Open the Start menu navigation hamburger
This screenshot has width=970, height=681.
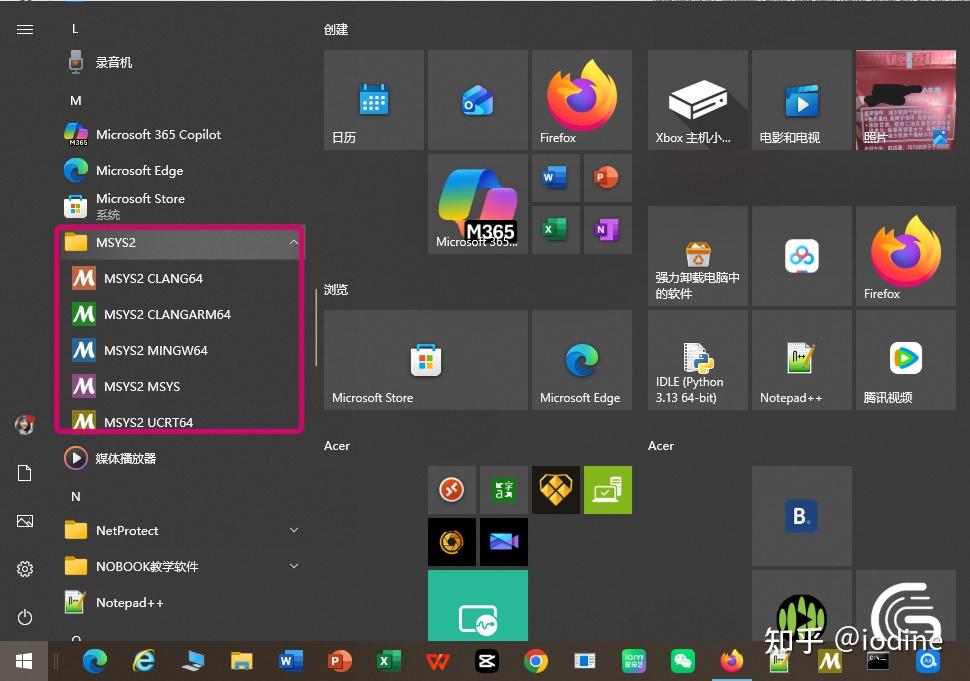pyautogui.click(x=24, y=29)
